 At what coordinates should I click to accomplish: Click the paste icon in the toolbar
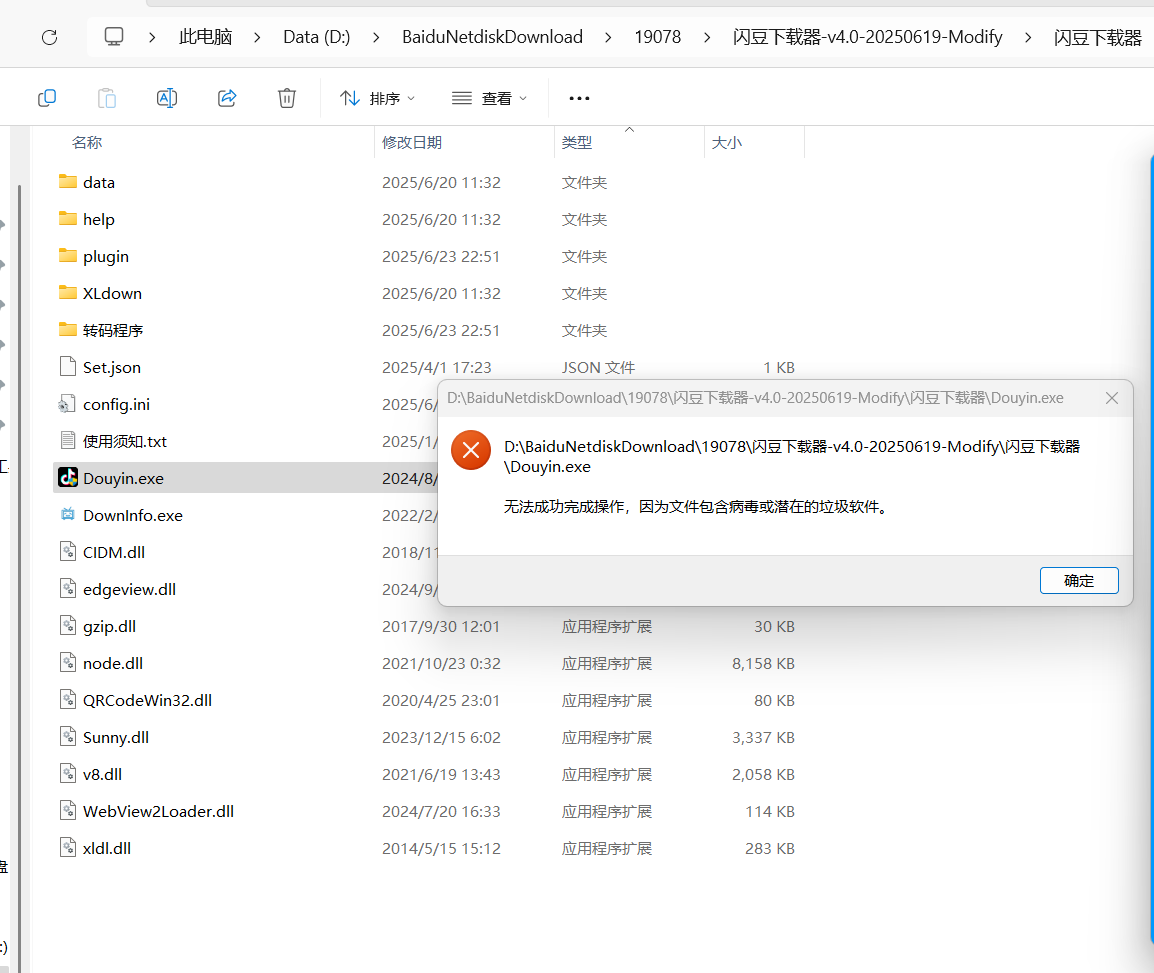(107, 97)
